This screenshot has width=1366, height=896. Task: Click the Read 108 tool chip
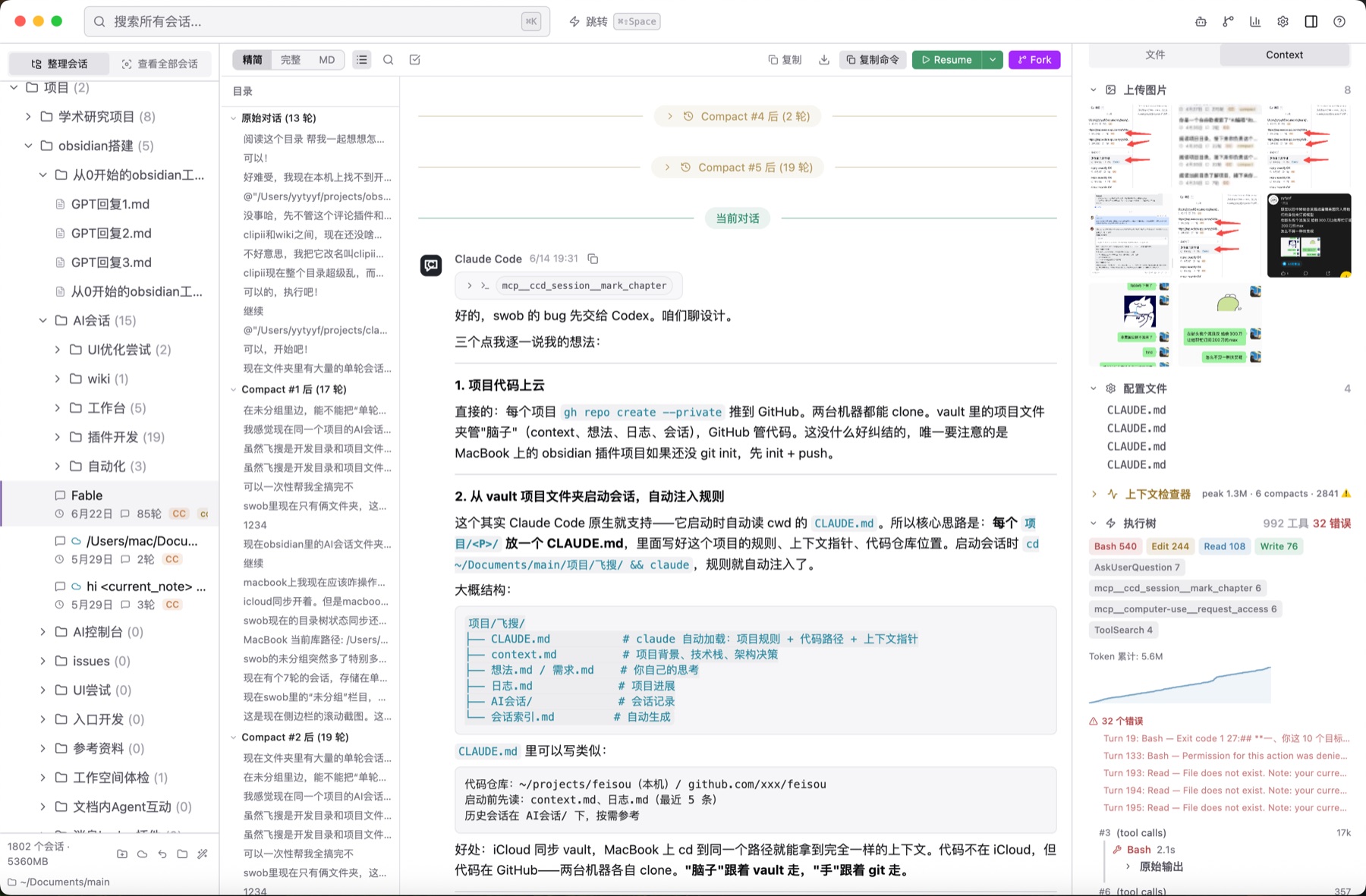[1224, 546]
